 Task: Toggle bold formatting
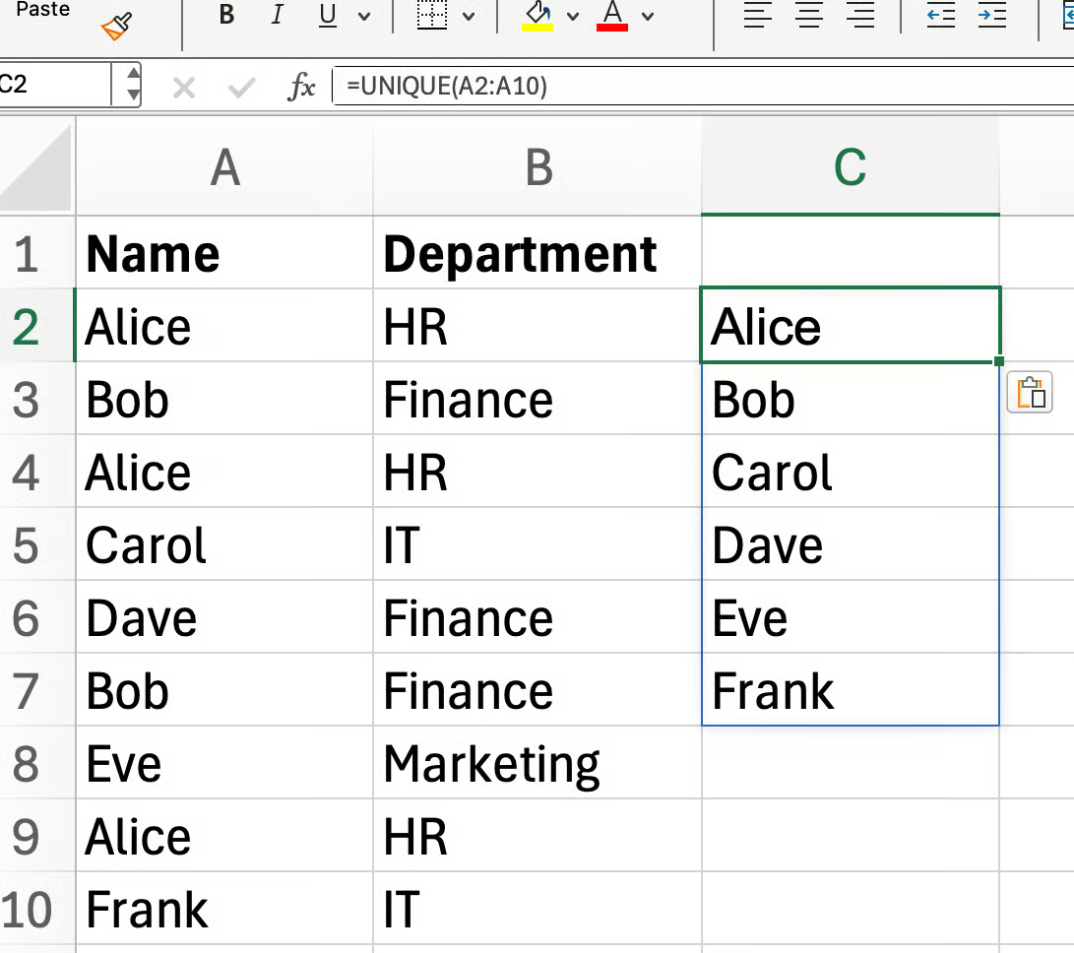point(226,15)
